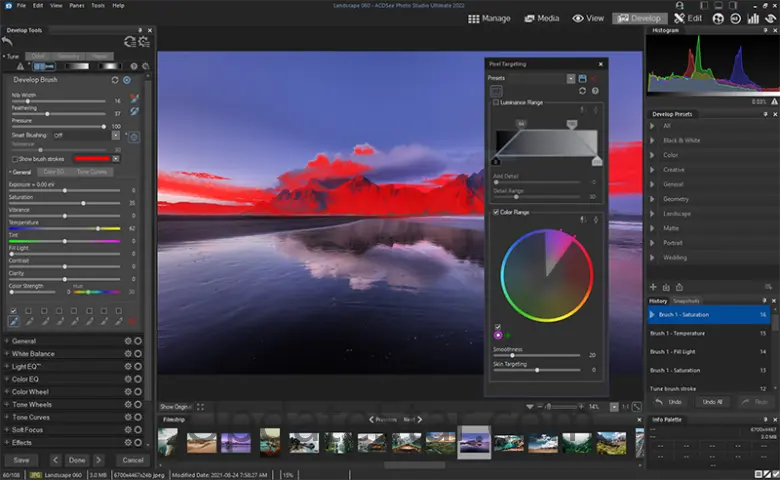This screenshot has height=480, width=780.
Task: Open gear settings for Tone Curves
Action: coord(127,416)
